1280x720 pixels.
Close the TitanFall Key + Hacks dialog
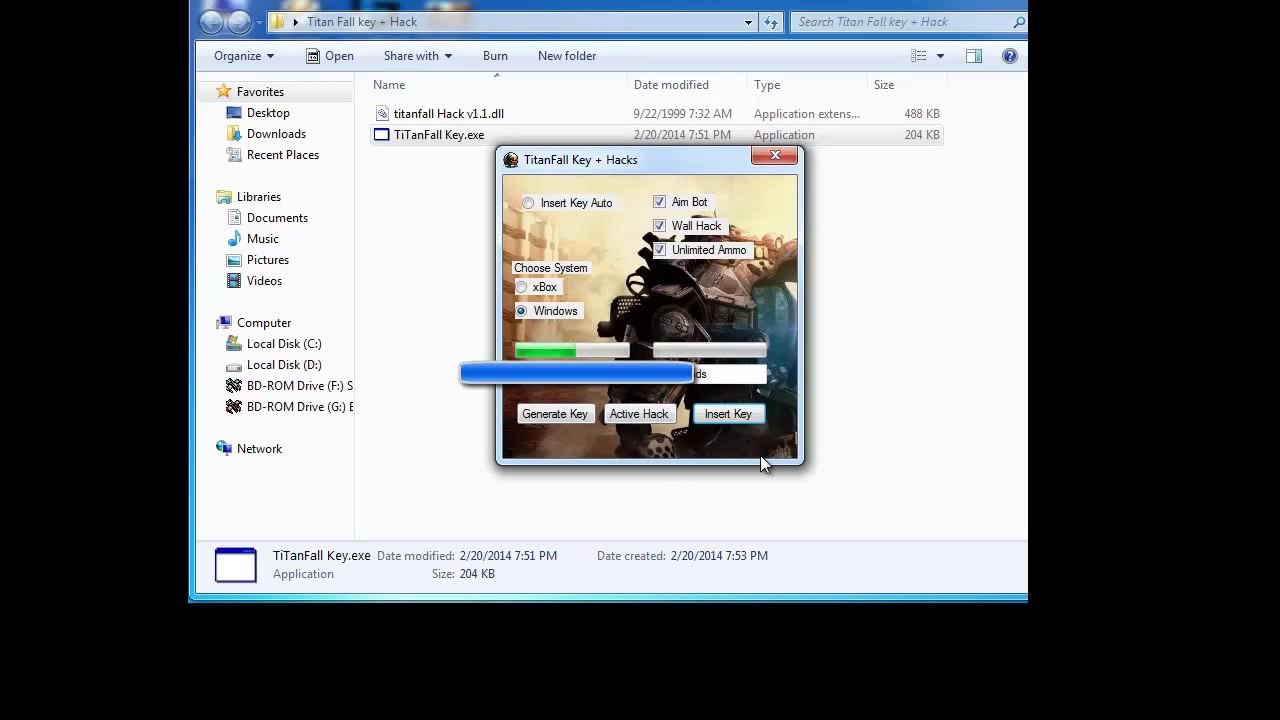(x=775, y=155)
